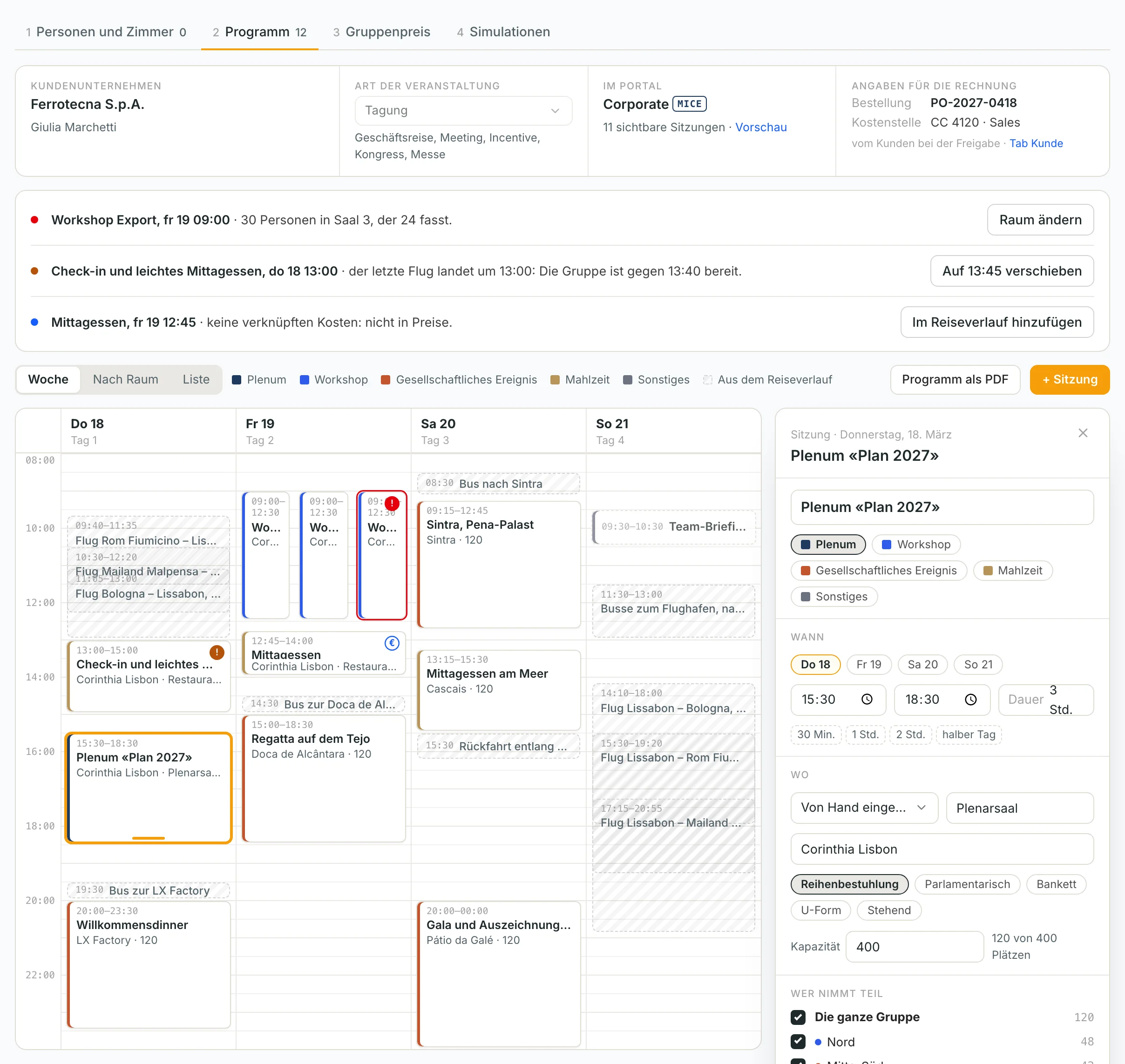Click the Aus dem Reiseverlauf legend marker

(707, 380)
